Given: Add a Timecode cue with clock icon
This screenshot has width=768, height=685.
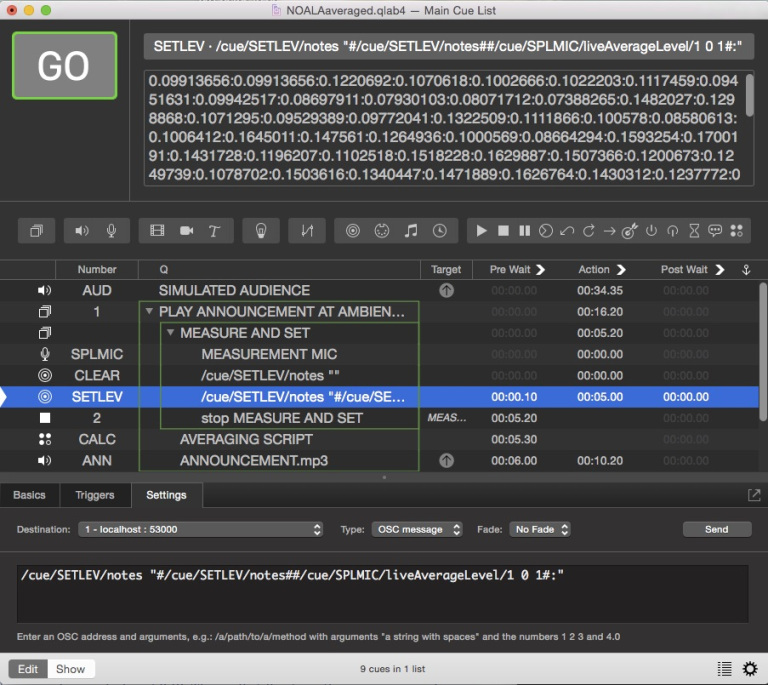Looking at the screenshot, I should pyautogui.click(x=439, y=231).
